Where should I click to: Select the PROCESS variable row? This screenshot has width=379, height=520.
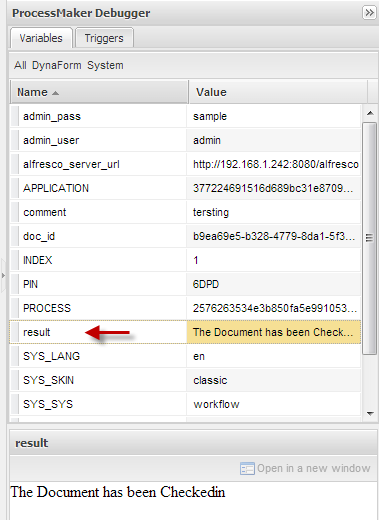click(x=185, y=308)
